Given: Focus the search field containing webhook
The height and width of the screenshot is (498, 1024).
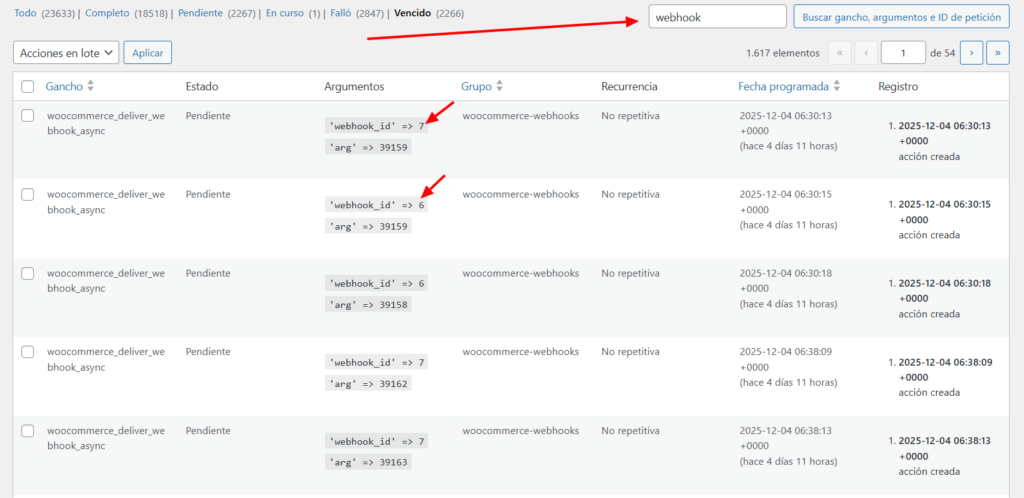Looking at the screenshot, I should [716, 17].
